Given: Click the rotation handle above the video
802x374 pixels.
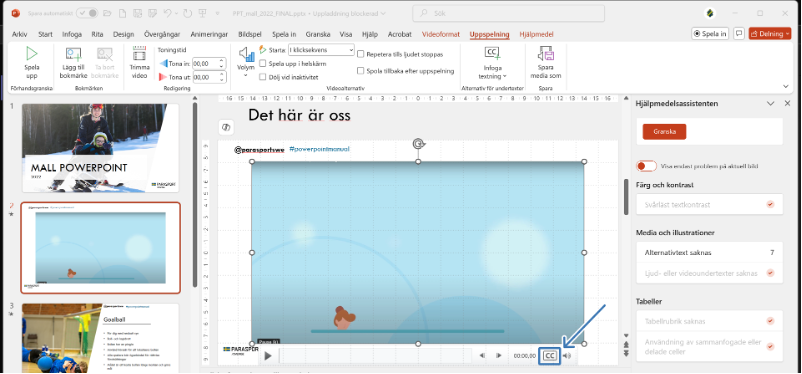Looking at the screenshot, I should 418,143.
